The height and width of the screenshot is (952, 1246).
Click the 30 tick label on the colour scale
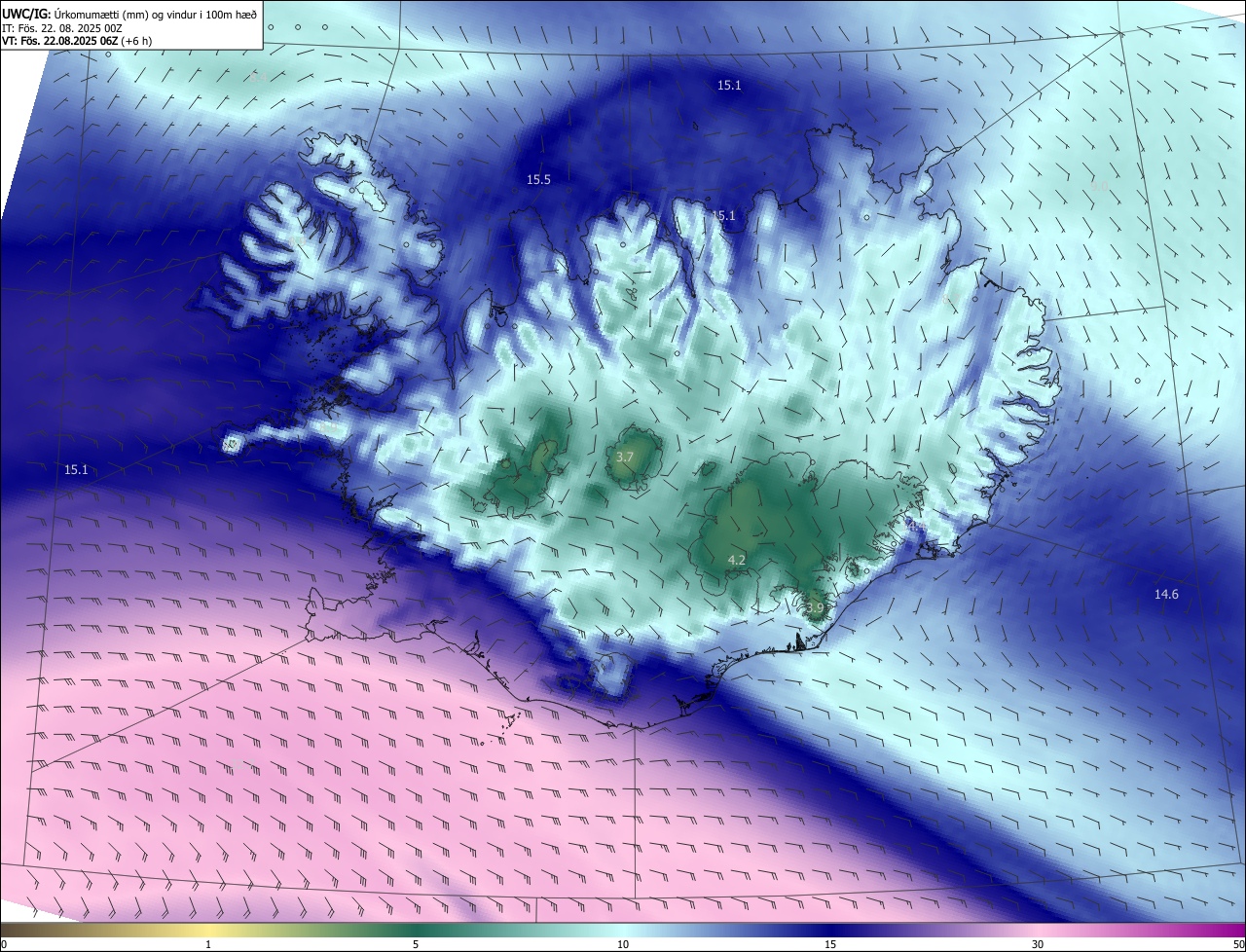pyautogui.click(x=1038, y=944)
